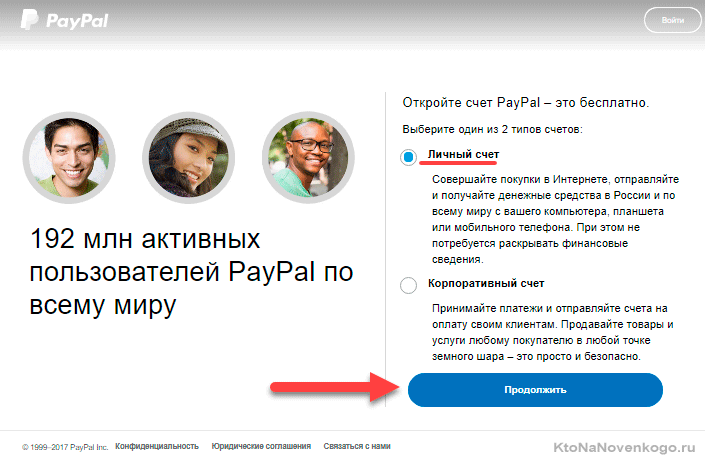705x460 pixels.
Task: Click the woman in hat photo
Action: tap(188, 157)
